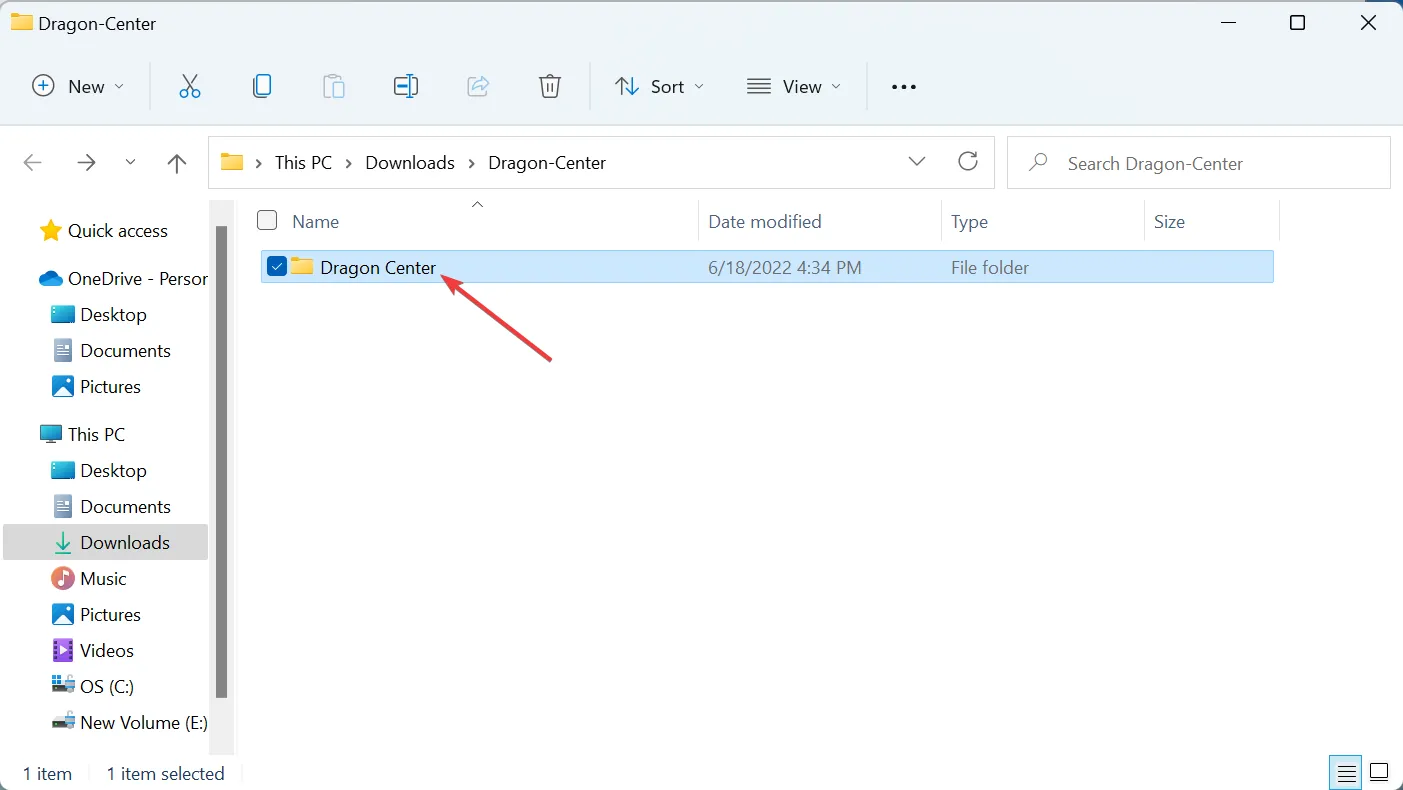Image resolution: width=1403 pixels, height=790 pixels.
Task: Expand chevron after This PC in path
Action: (x=349, y=163)
